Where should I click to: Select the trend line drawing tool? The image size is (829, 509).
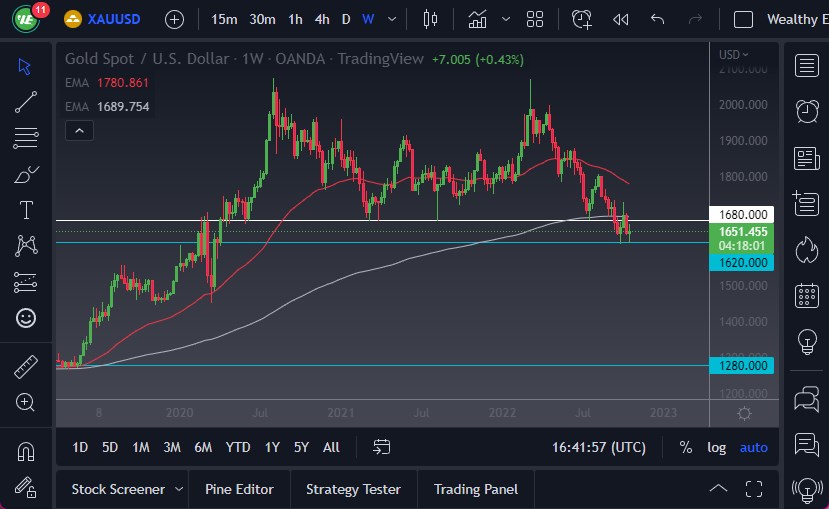[x=26, y=101]
